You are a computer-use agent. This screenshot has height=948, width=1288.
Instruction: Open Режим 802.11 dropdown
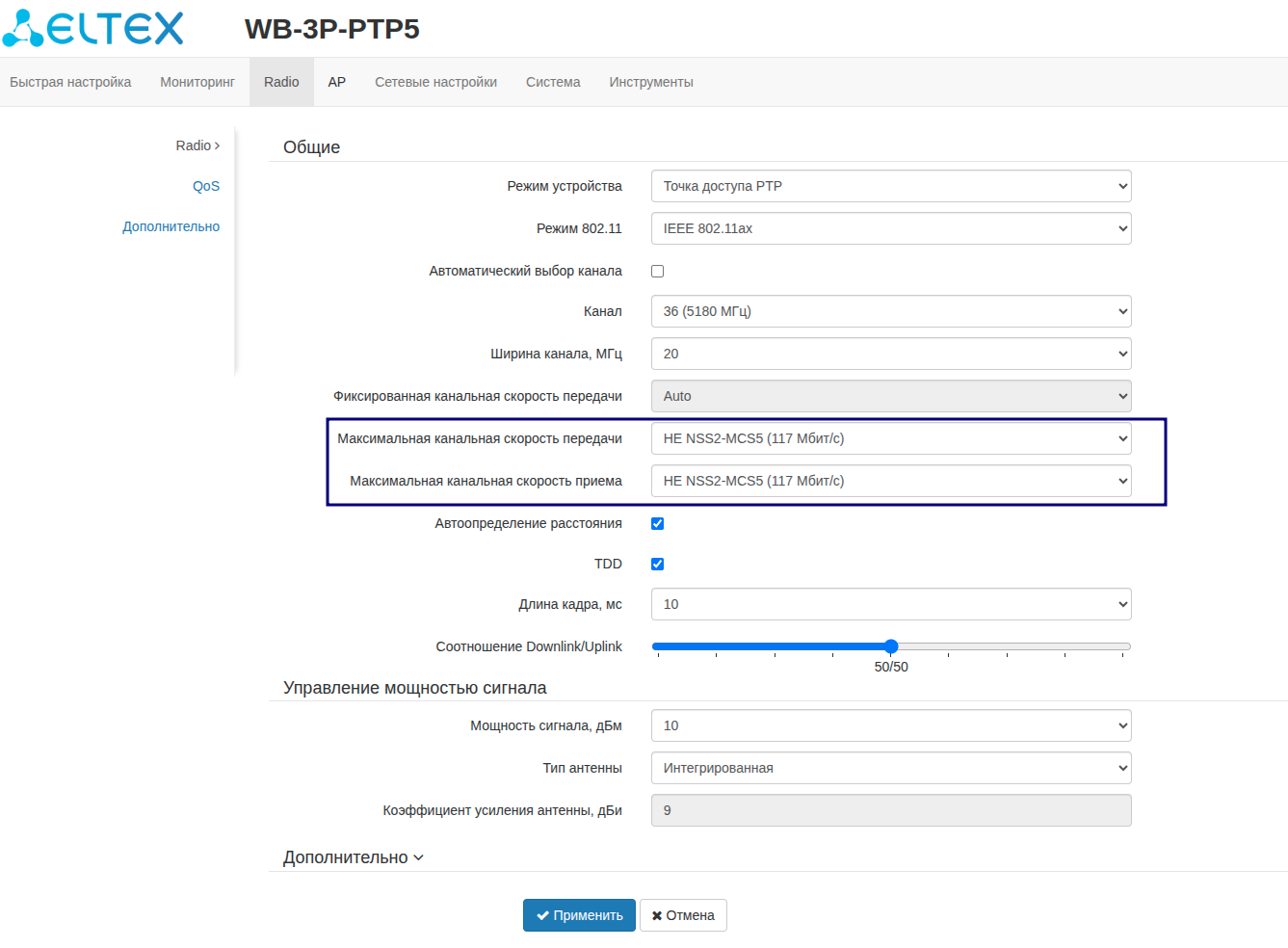pyautogui.click(x=891, y=228)
